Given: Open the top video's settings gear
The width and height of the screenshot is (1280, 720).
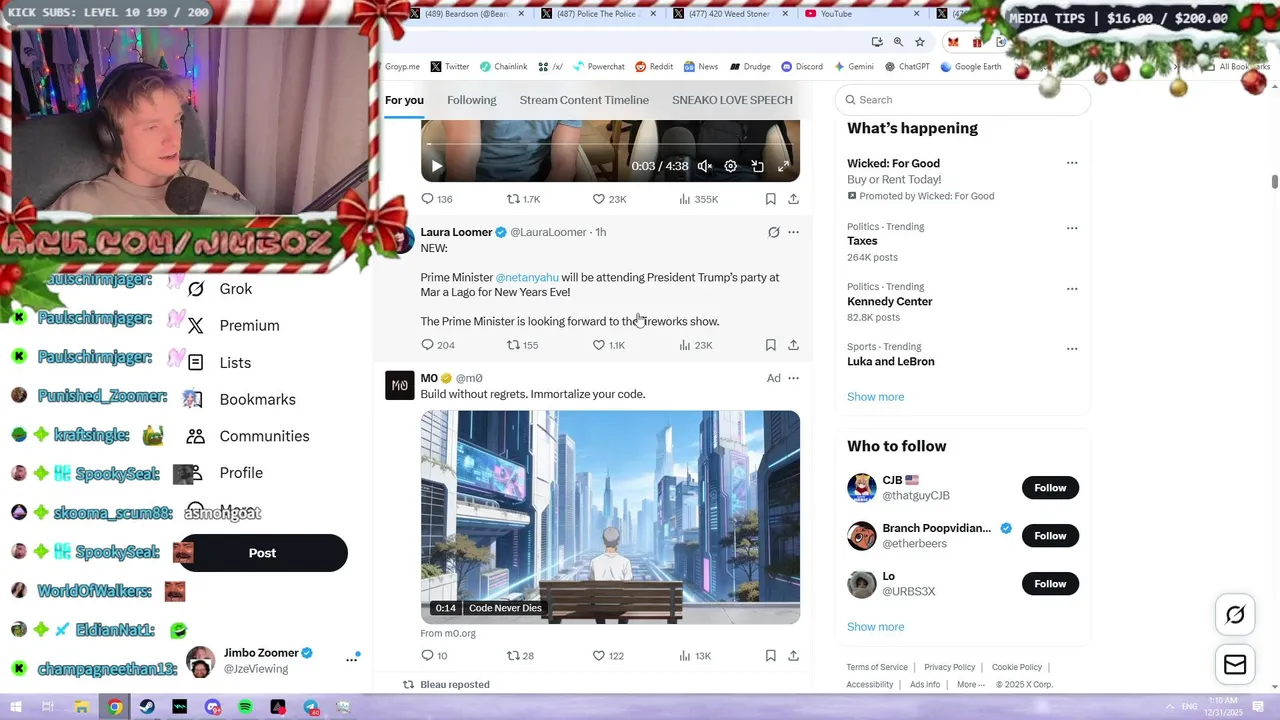Looking at the screenshot, I should point(731,166).
